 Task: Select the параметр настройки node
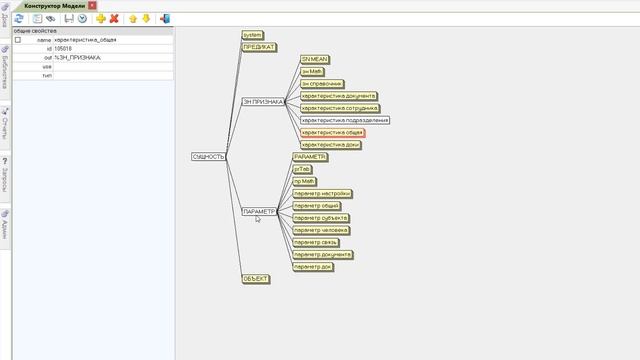[x=322, y=193]
